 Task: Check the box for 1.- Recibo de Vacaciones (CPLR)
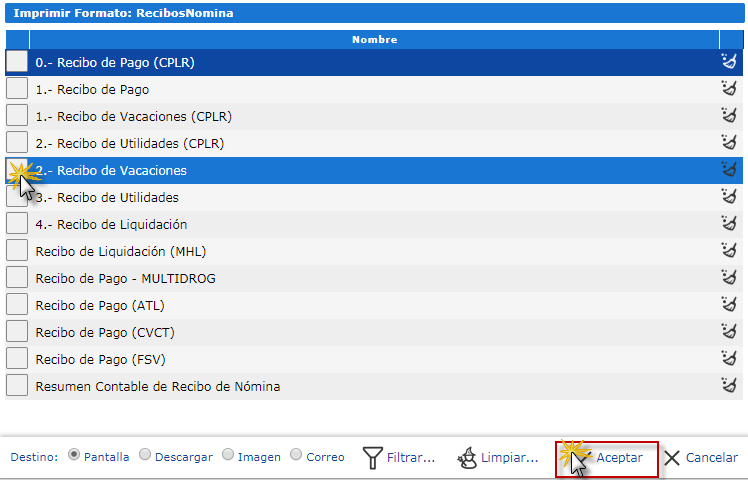[17, 115]
